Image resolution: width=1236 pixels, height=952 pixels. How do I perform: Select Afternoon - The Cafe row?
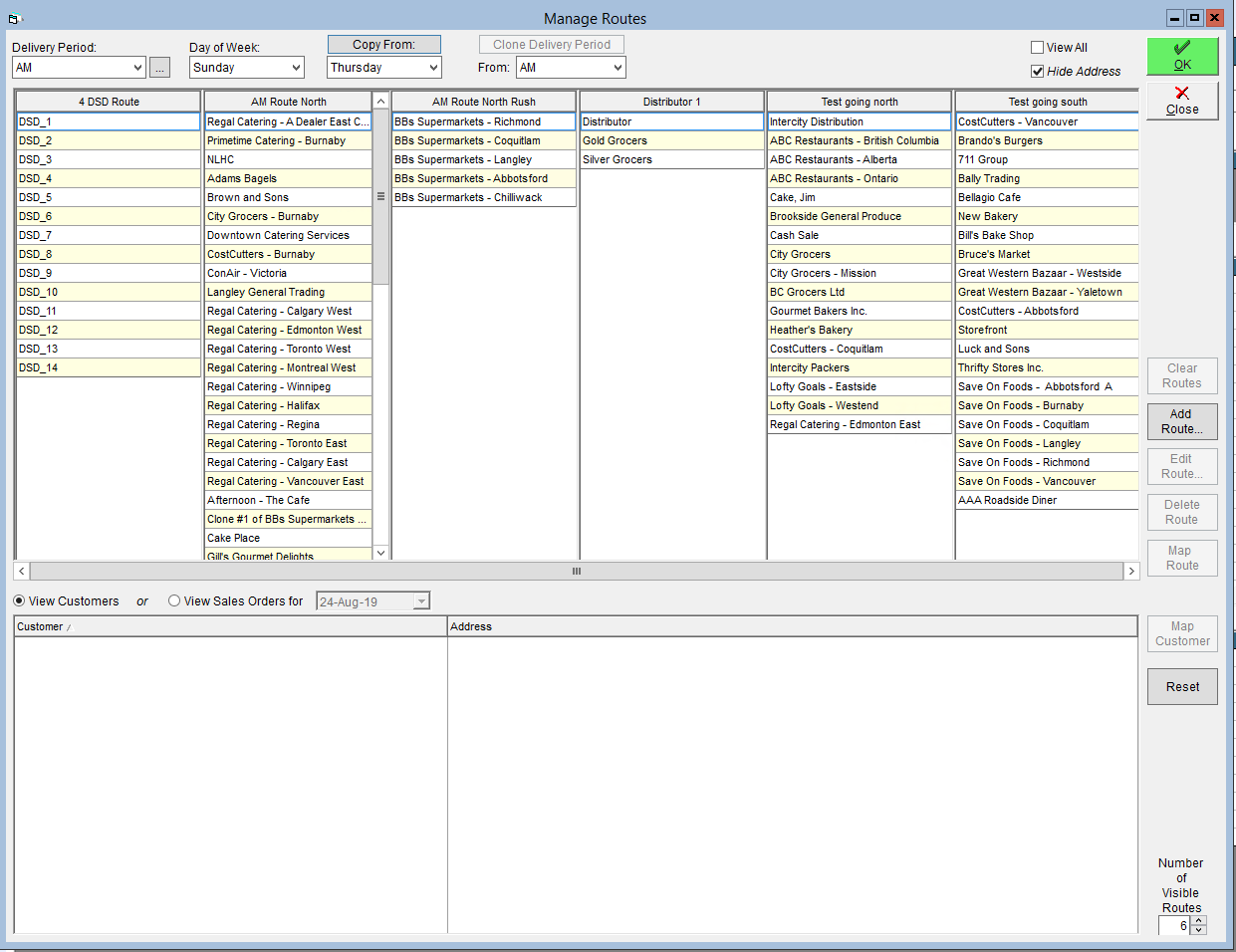288,500
